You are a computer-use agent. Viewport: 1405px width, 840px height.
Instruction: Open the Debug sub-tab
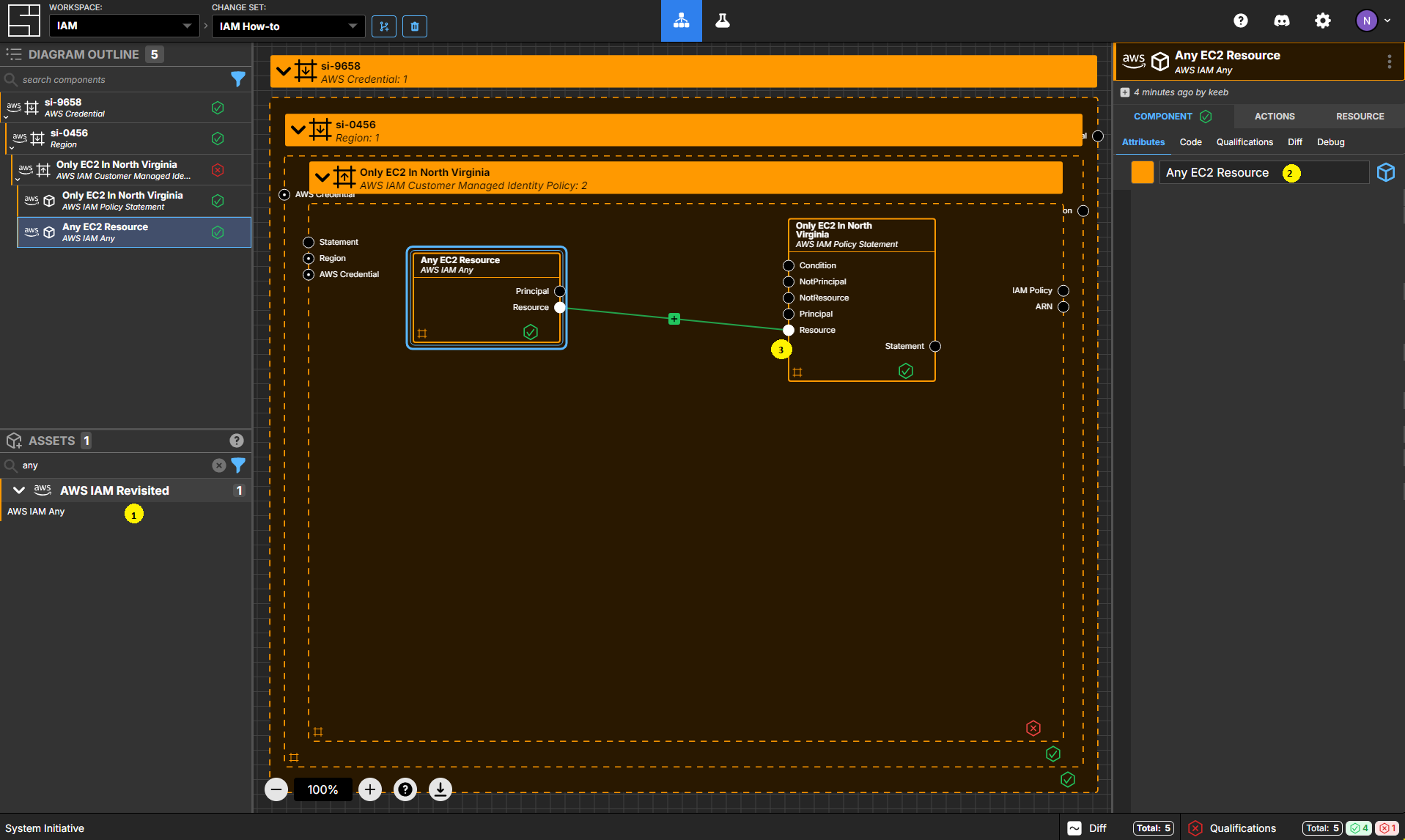tap(1331, 142)
